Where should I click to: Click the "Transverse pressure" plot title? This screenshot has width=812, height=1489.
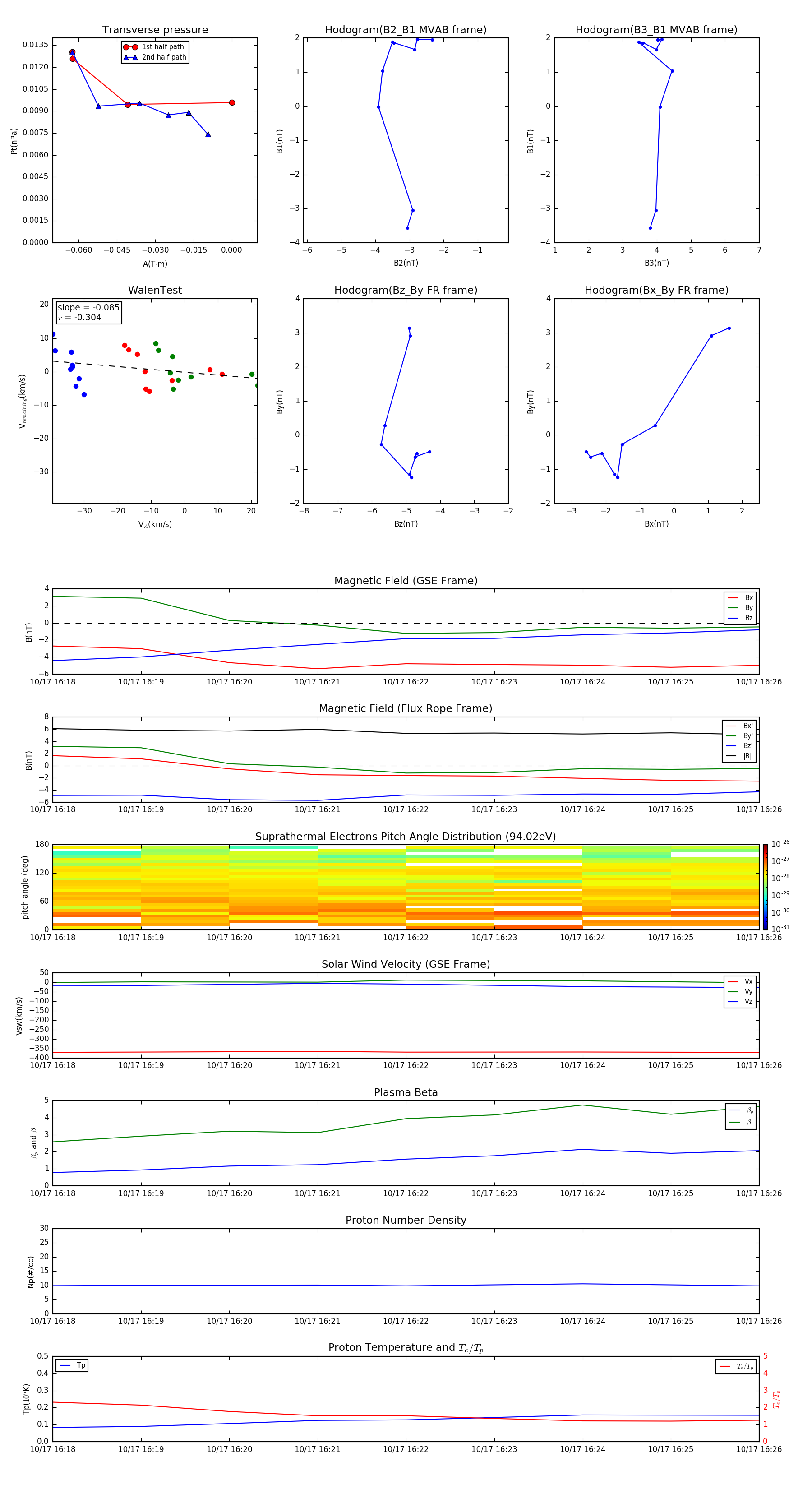pyautogui.click(x=155, y=30)
